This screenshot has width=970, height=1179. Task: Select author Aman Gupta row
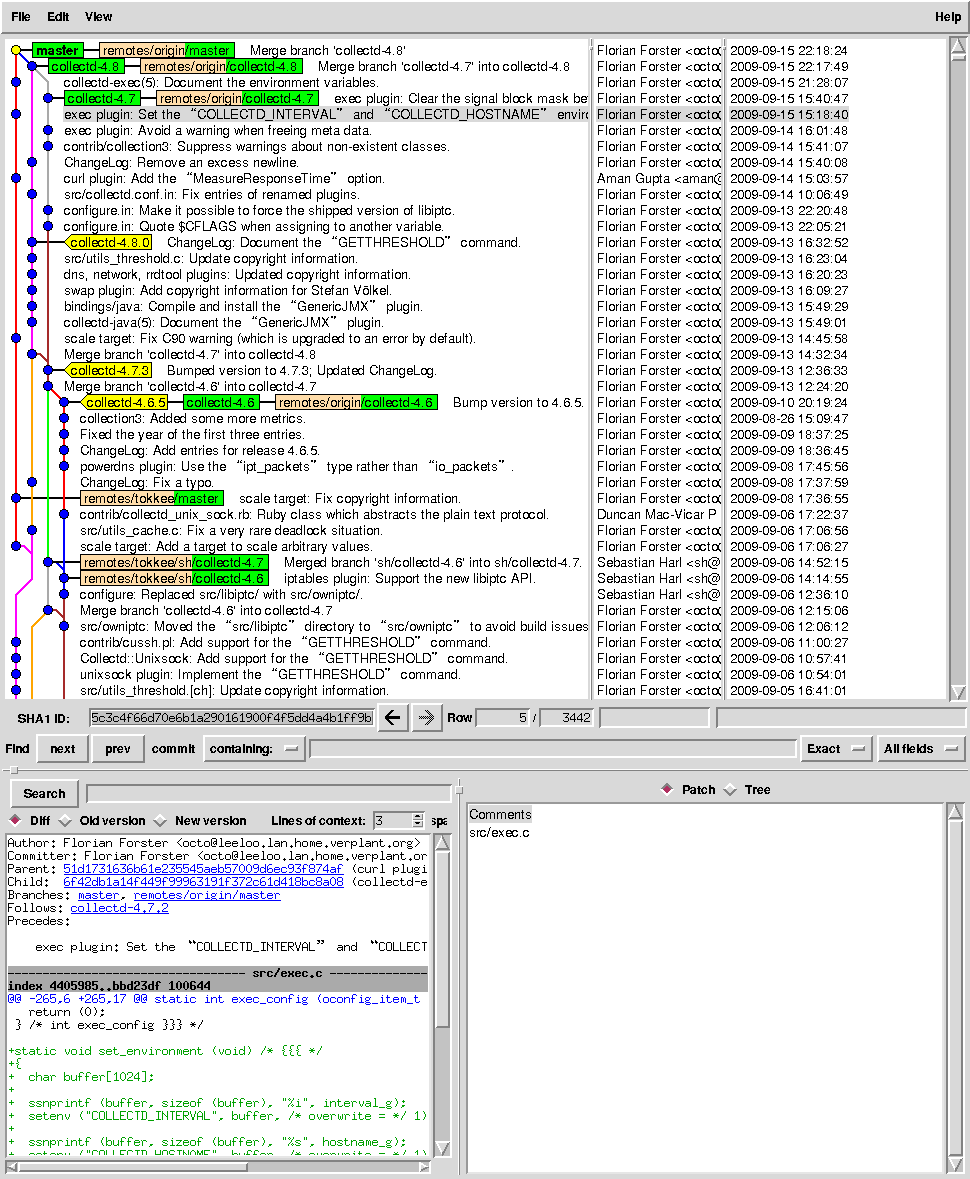pos(659,178)
